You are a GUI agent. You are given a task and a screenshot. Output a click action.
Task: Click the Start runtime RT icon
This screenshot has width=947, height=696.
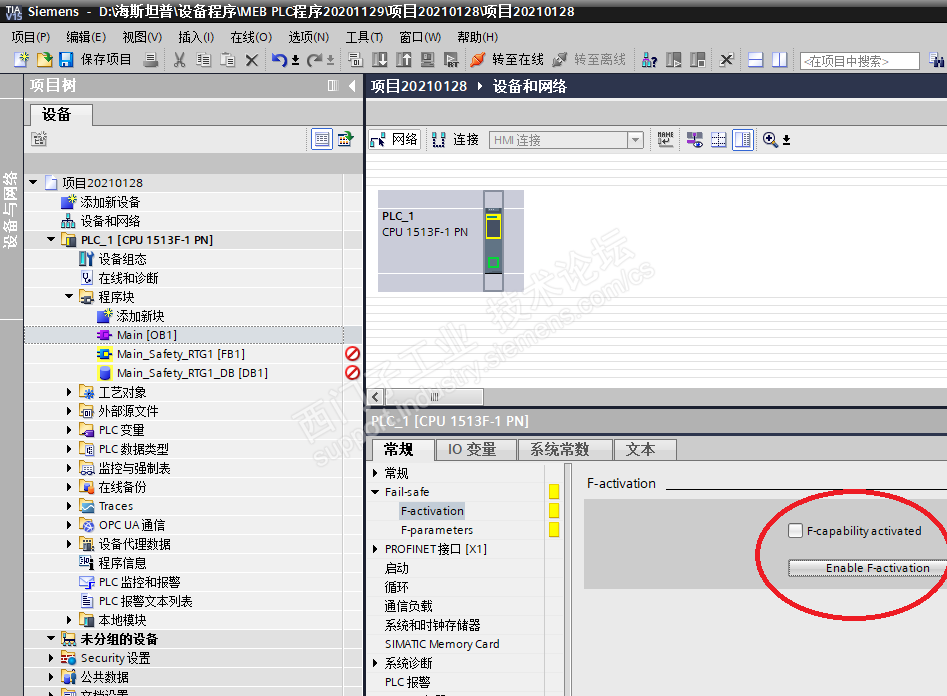coord(451,60)
